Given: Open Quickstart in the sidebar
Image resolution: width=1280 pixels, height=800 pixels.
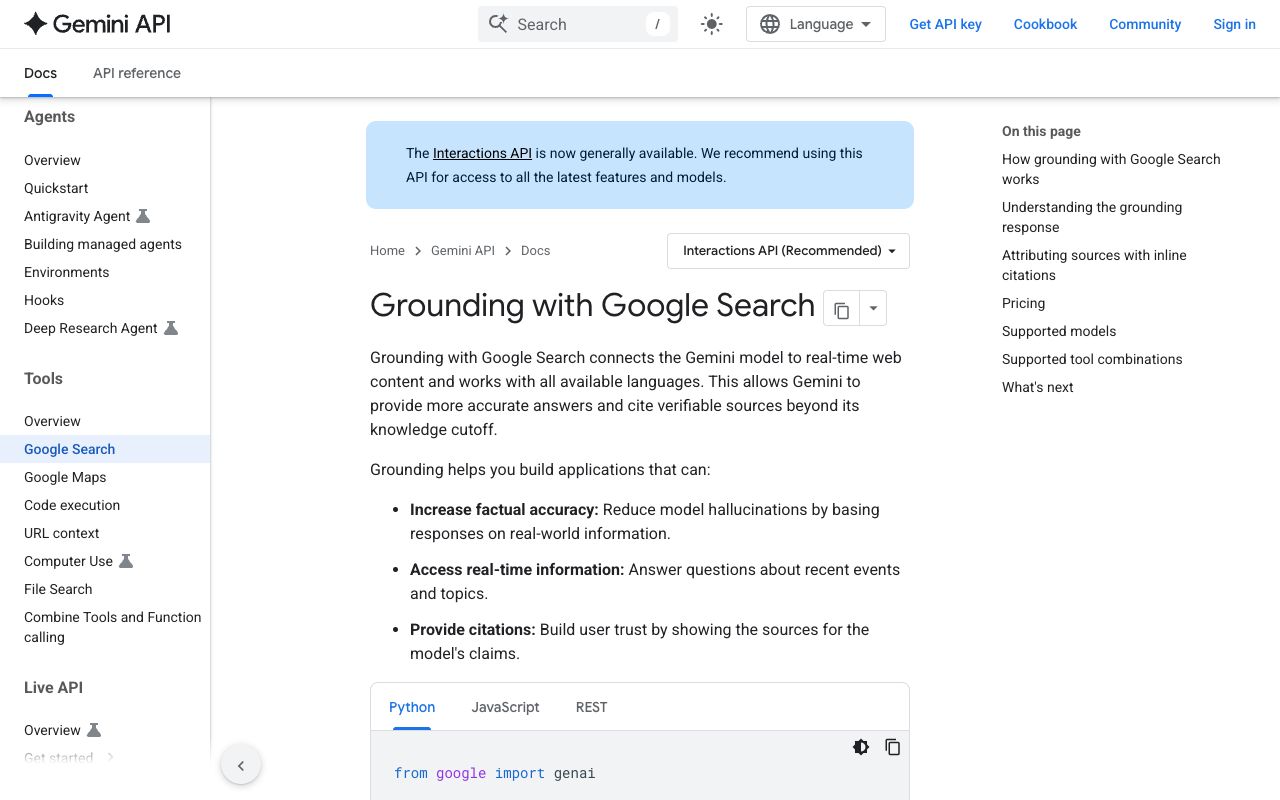Looking at the screenshot, I should point(56,188).
